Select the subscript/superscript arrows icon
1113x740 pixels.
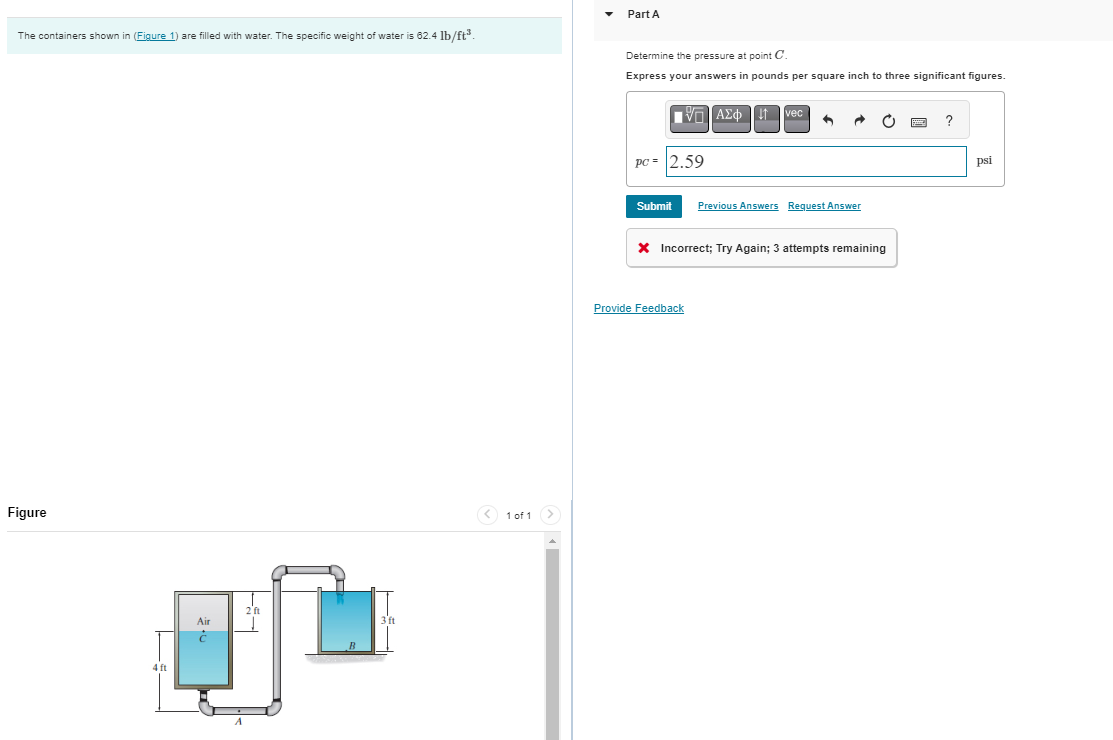tap(765, 118)
